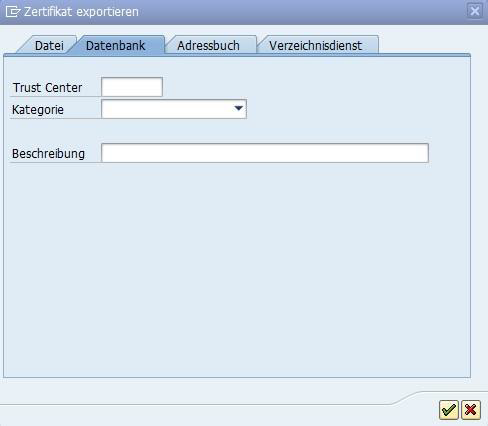Click the Kategorie label
Viewport: 488px width, 426px height.
(38, 110)
